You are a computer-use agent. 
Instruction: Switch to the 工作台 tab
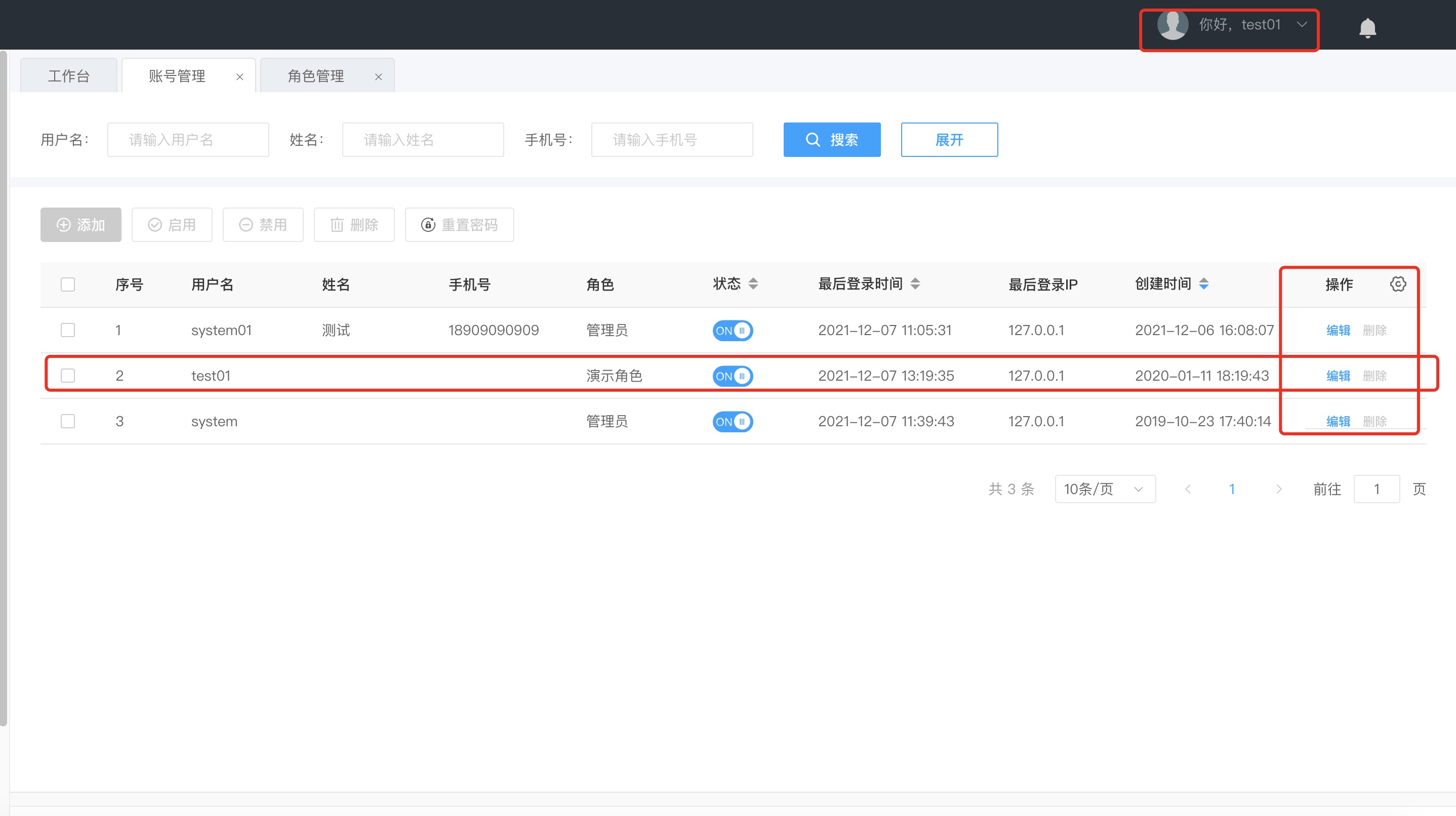pos(69,76)
